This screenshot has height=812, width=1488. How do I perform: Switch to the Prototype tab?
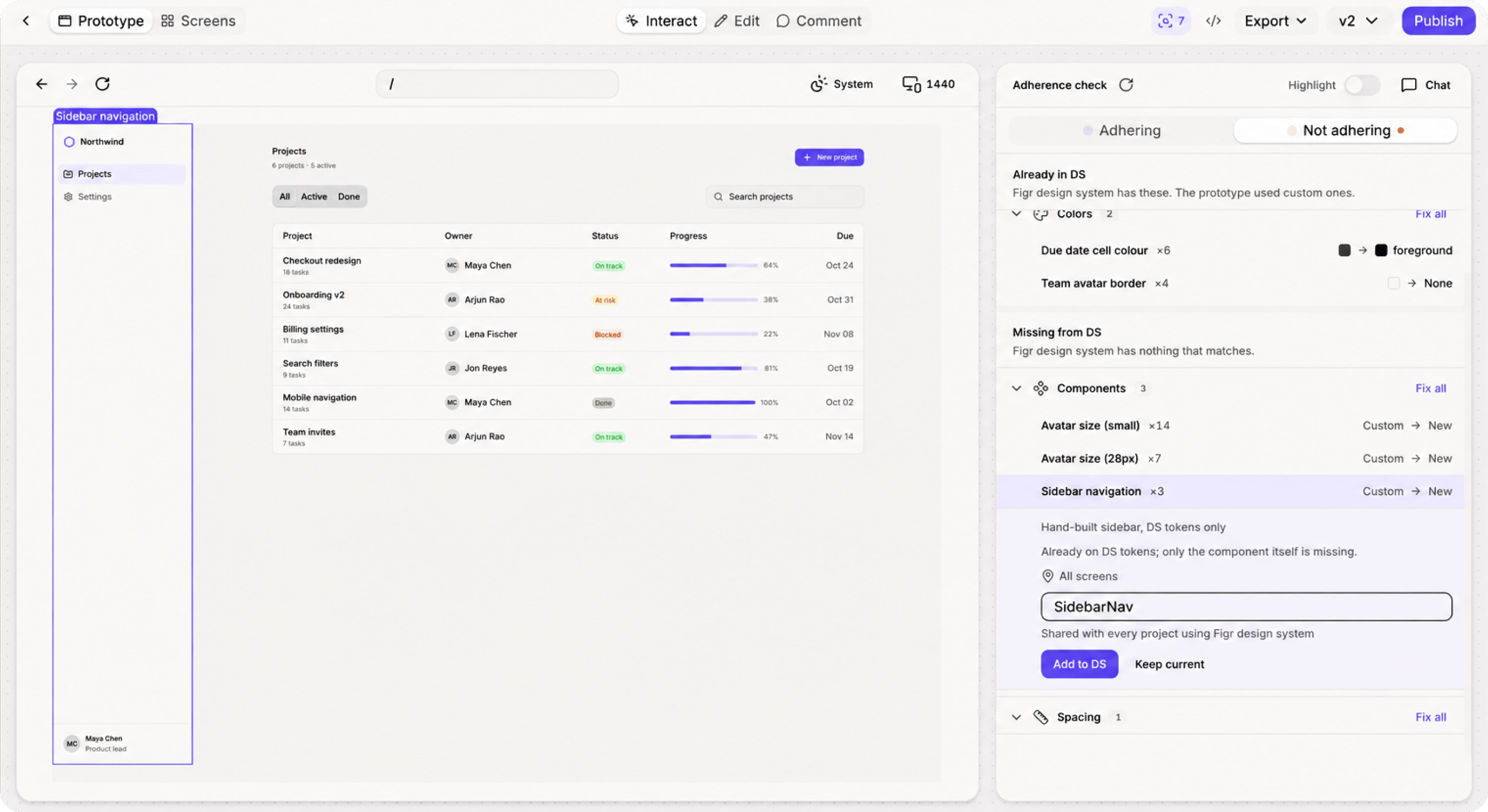[101, 21]
